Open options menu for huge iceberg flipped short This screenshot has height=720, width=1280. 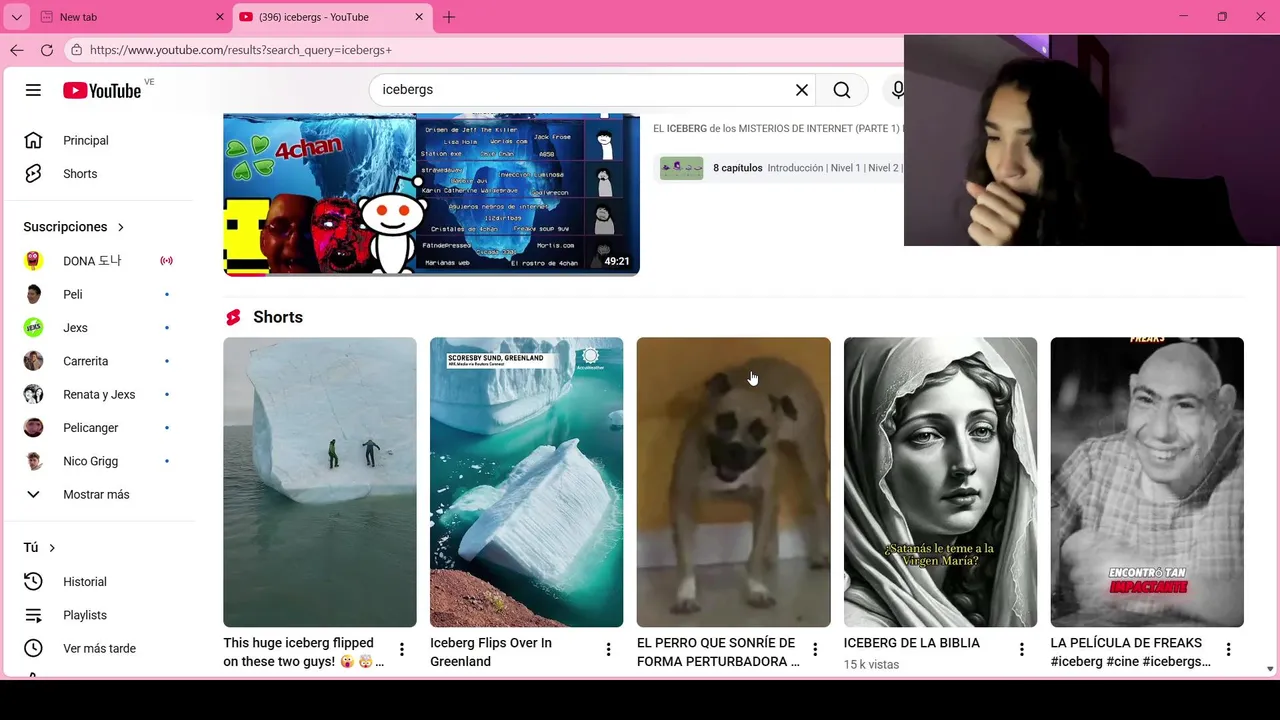(401, 649)
